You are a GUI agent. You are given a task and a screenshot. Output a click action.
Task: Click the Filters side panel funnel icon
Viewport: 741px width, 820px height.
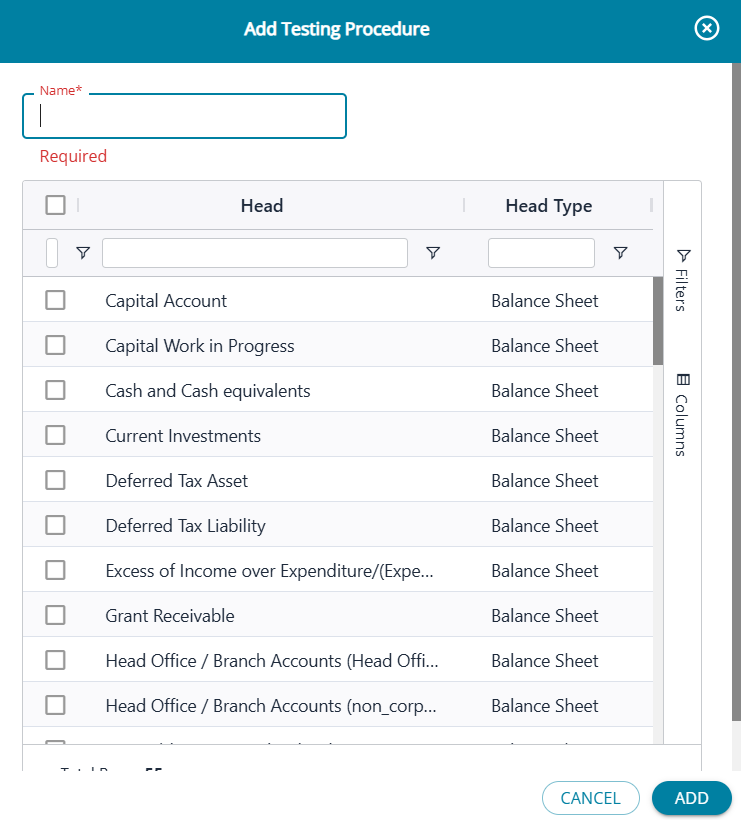pyautogui.click(x=683, y=255)
